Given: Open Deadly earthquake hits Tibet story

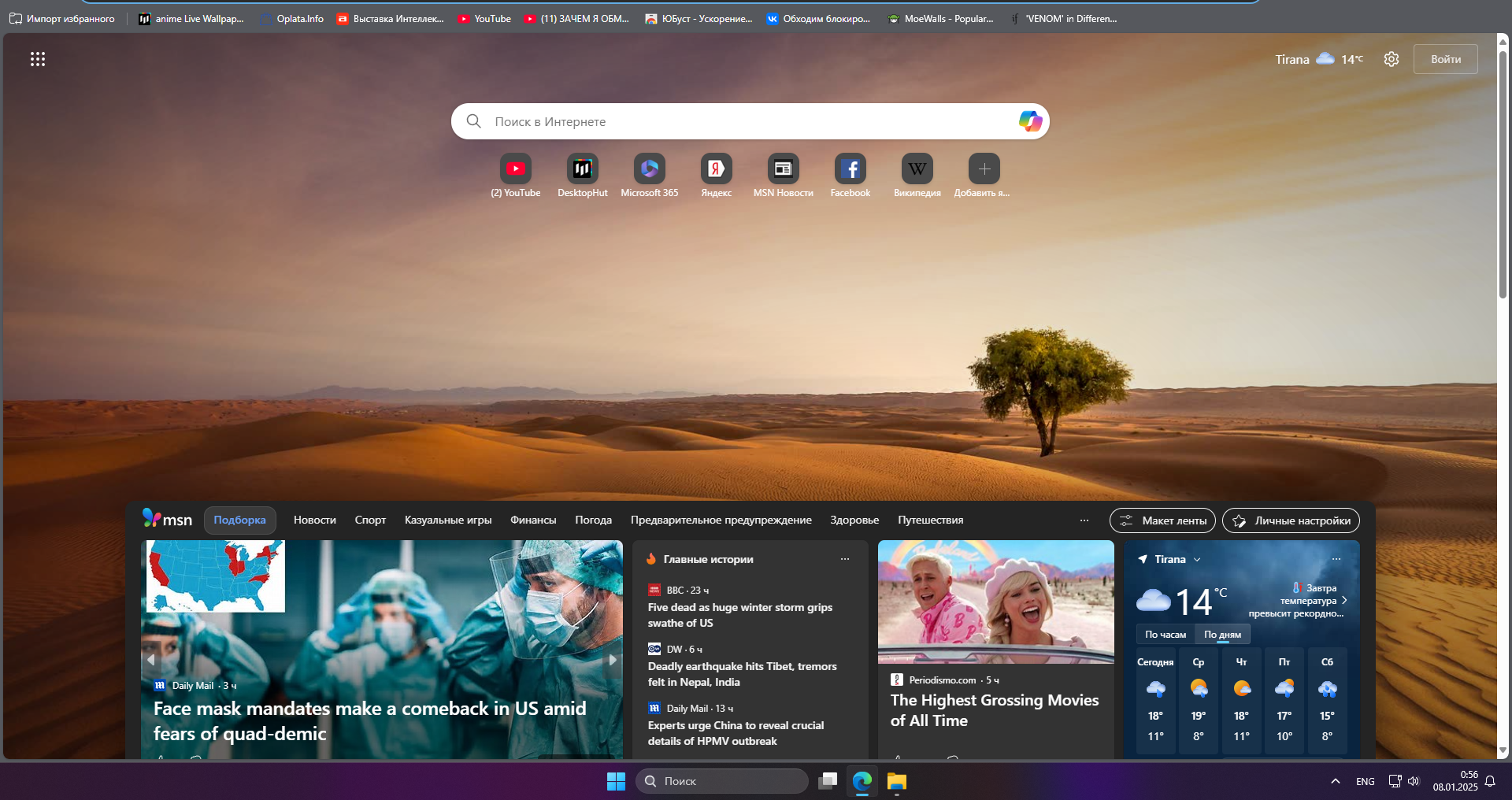Looking at the screenshot, I should point(743,674).
